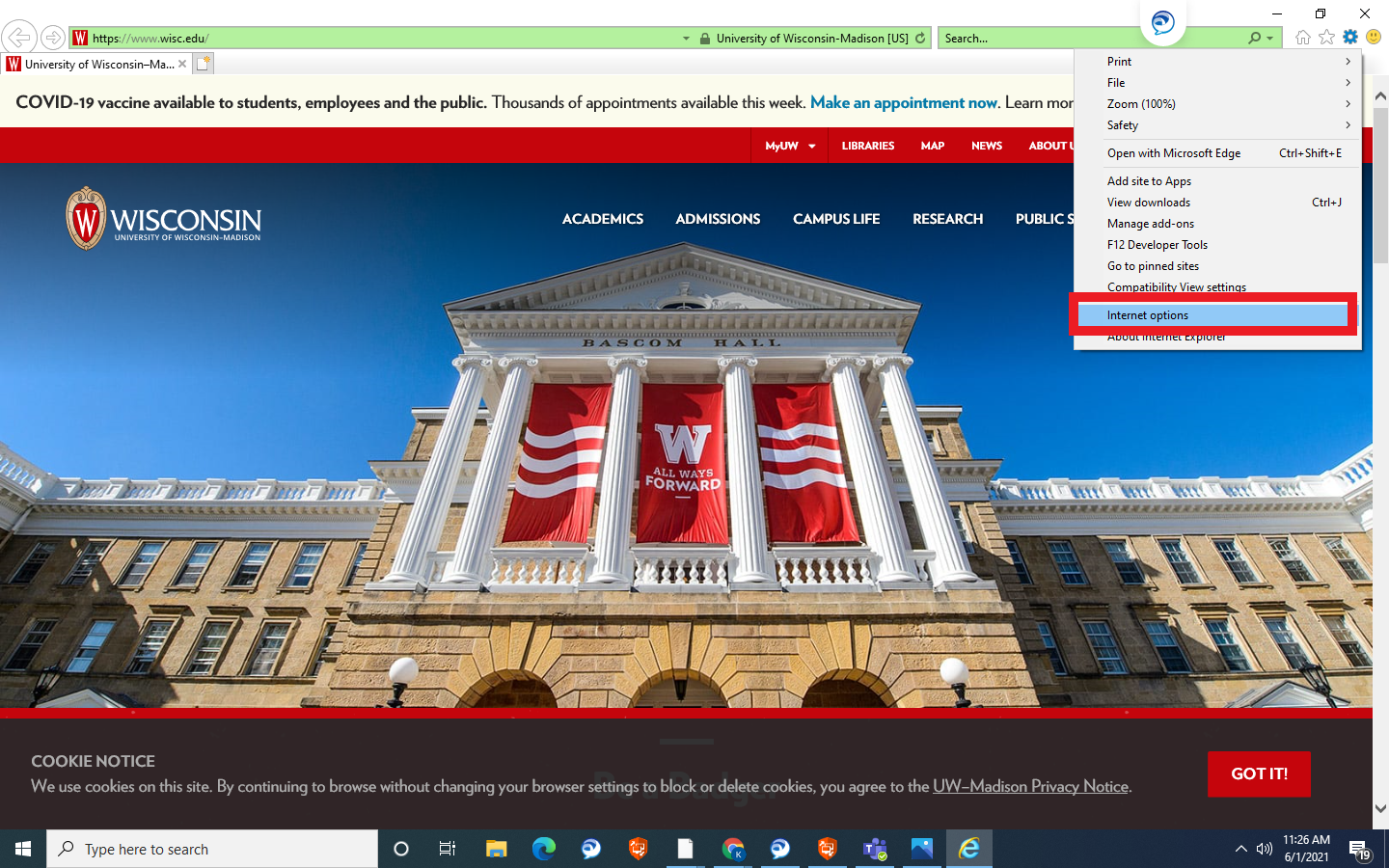Screen dimensions: 1389x868
Task: Expand the search provider dropdown arrow
Action: (x=1270, y=39)
